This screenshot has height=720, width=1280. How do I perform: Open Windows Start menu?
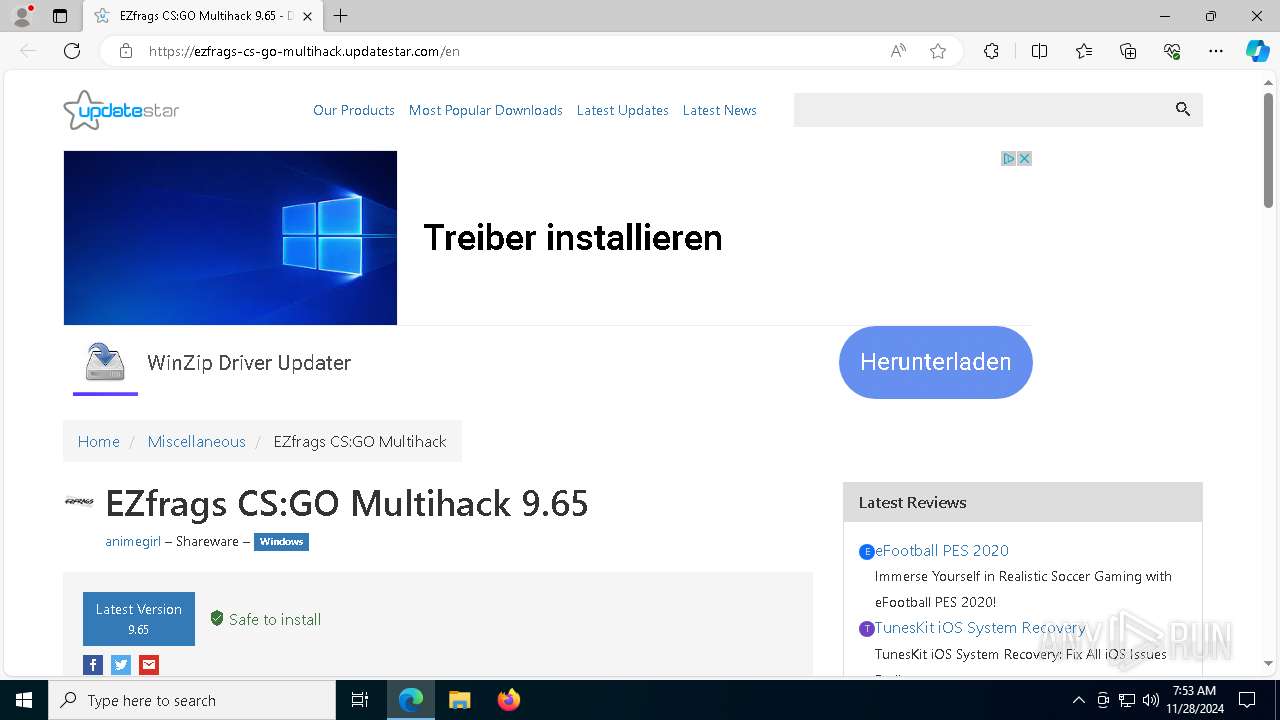pyautogui.click(x=24, y=700)
